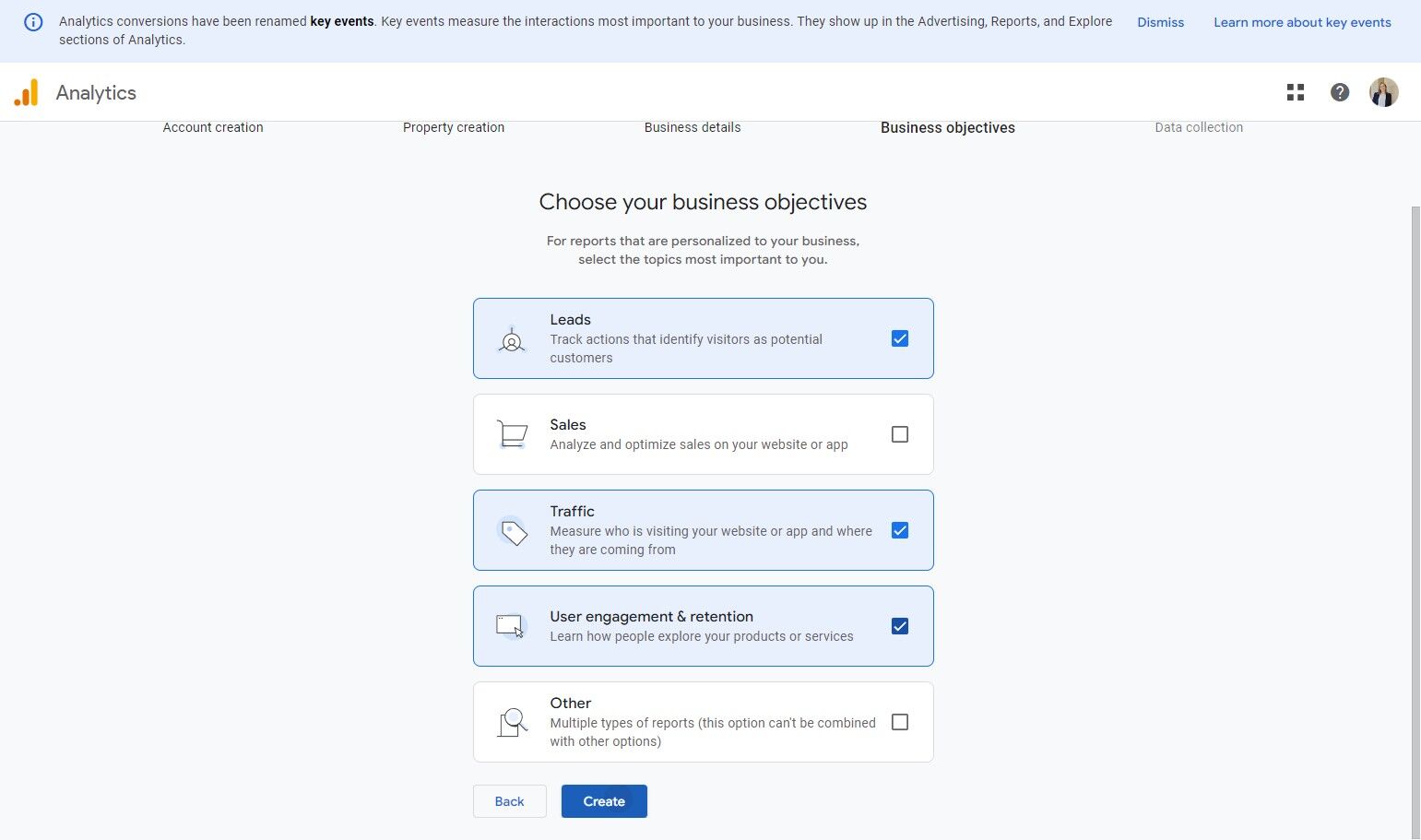Go to the Property creation step
This screenshot has height=840, width=1421.
tap(454, 127)
